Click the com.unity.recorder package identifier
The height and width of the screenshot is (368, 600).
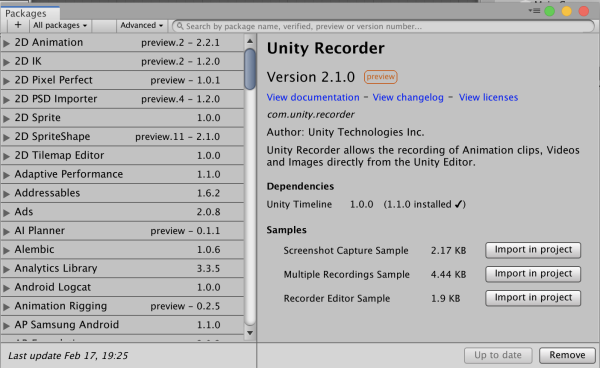coord(310,114)
